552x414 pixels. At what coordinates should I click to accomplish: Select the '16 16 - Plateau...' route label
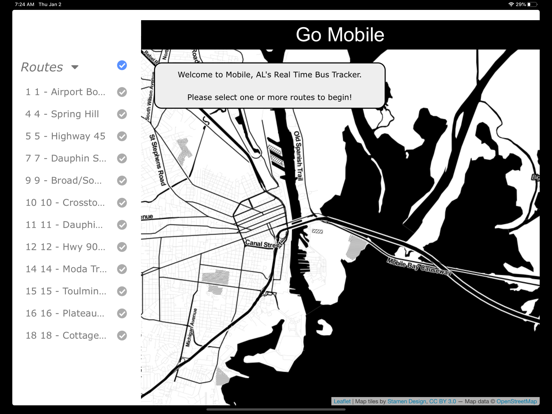coord(65,313)
